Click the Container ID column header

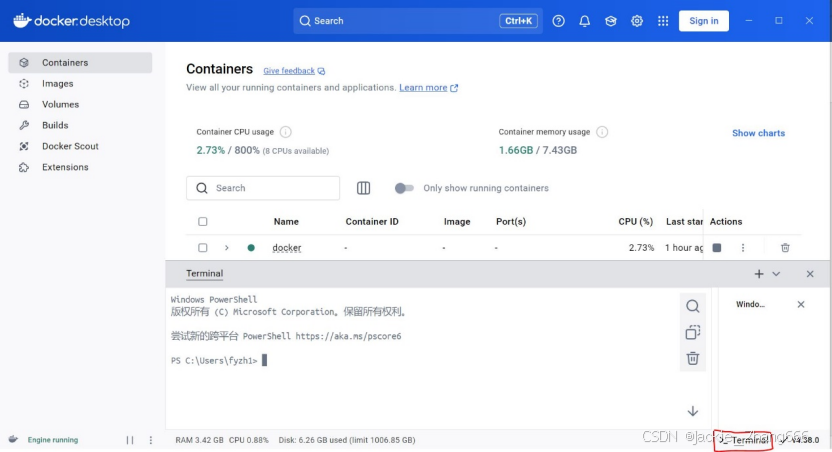point(371,222)
